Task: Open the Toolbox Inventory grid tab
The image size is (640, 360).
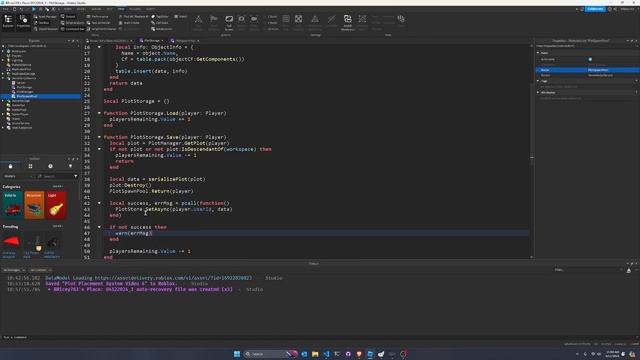Action: coord(30,166)
